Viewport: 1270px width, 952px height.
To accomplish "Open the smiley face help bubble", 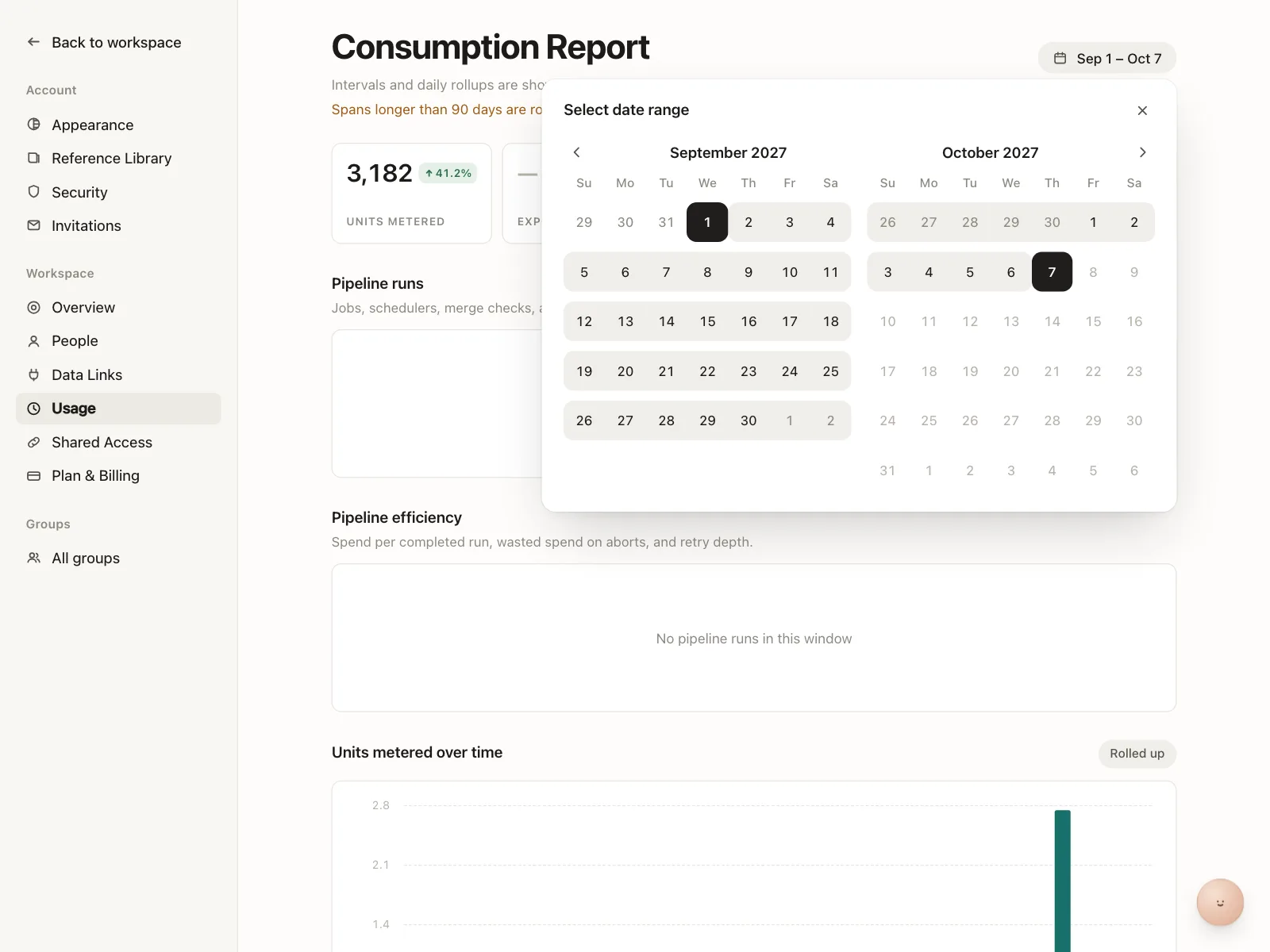I will click(x=1220, y=902).
